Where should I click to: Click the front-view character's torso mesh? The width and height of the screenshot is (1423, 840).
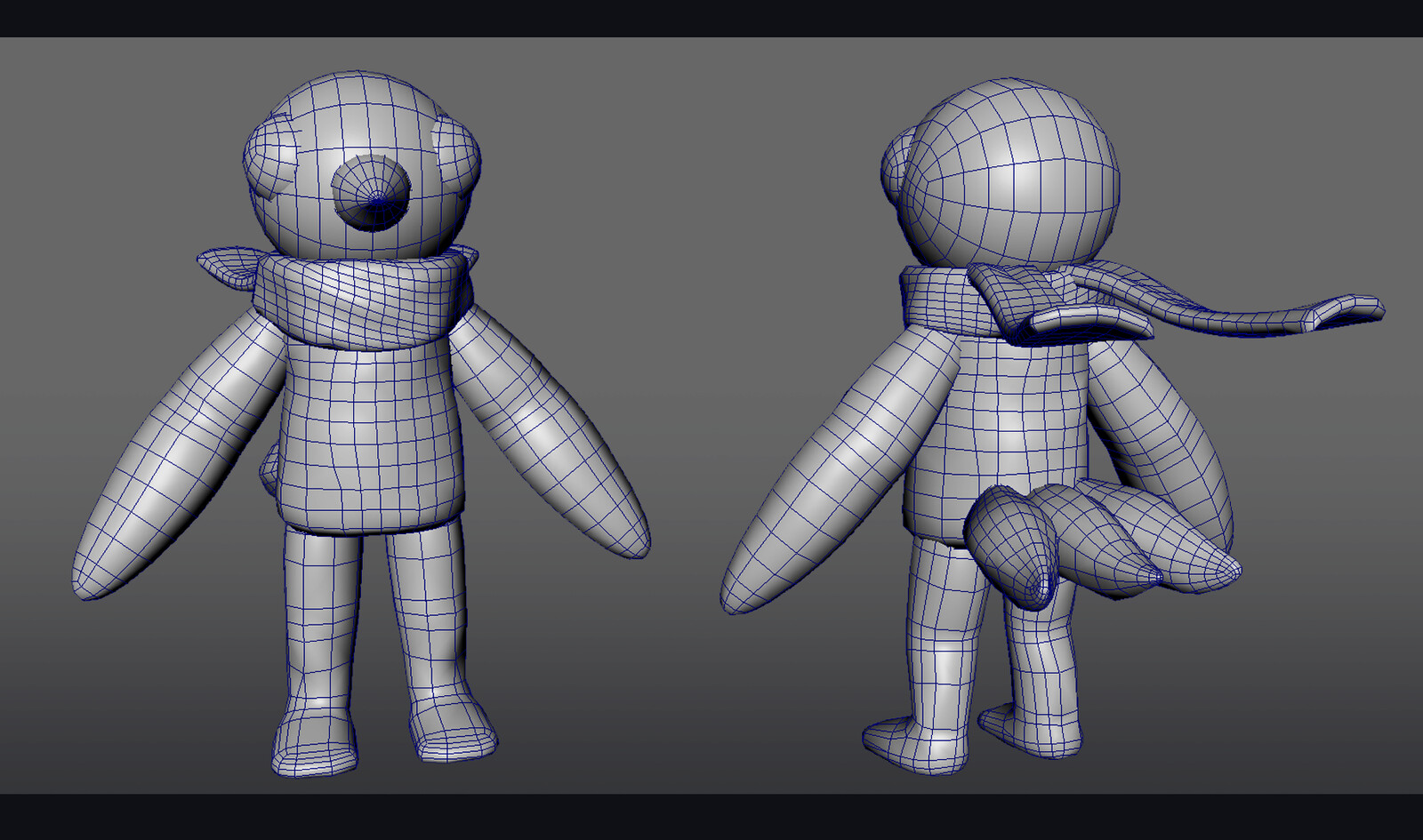(372, 434)
